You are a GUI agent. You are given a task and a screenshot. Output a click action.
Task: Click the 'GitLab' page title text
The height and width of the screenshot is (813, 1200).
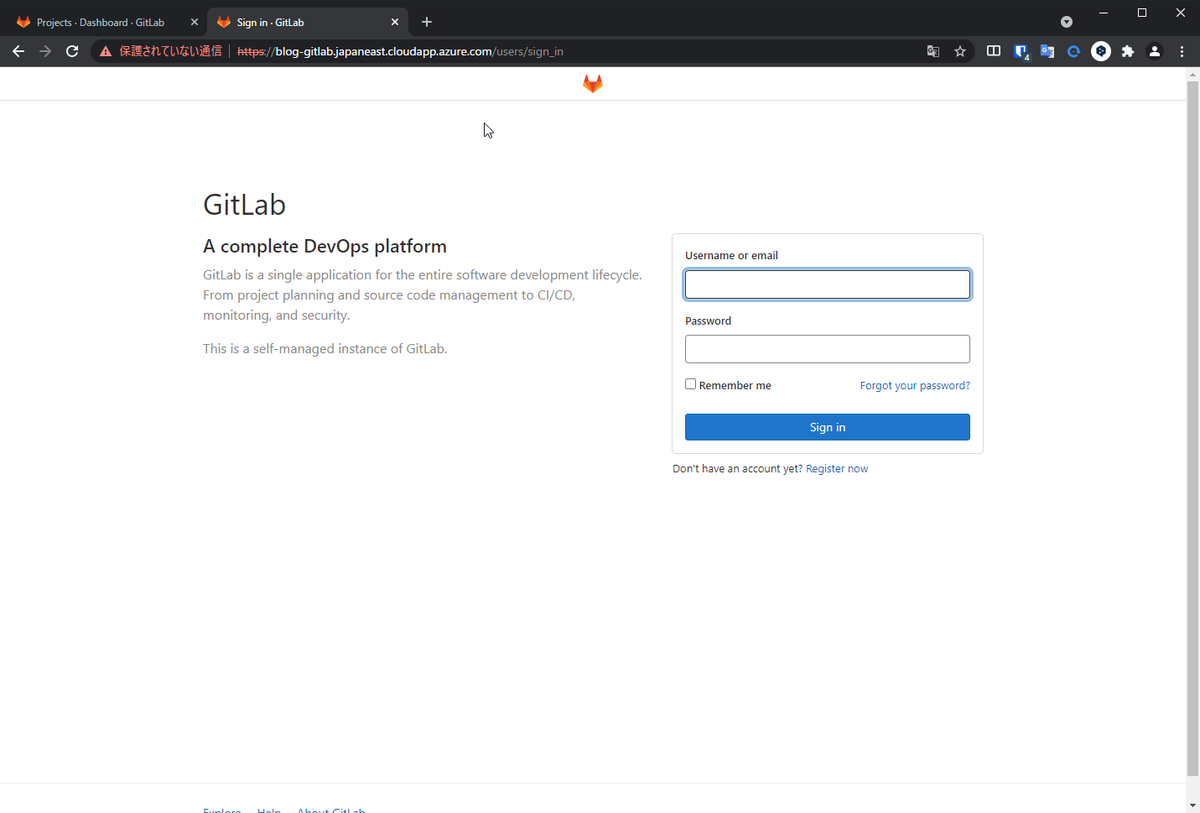244,205
